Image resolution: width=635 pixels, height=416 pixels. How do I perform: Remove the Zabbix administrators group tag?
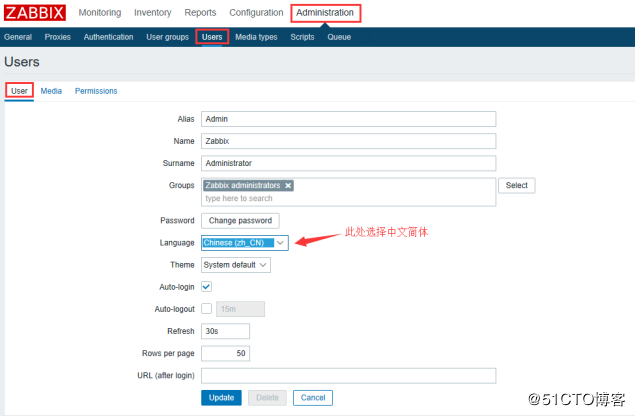288,186
